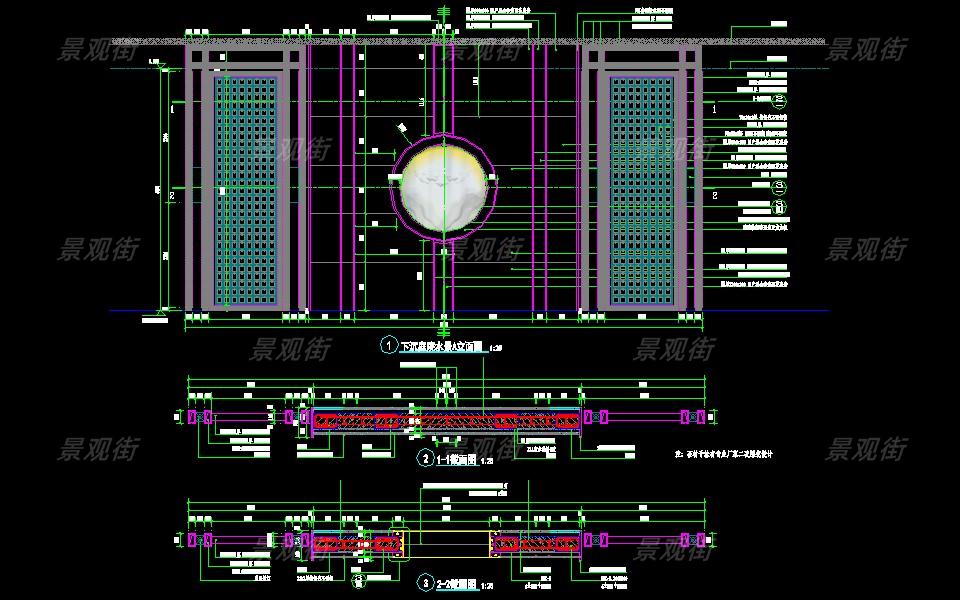
Task: Select the left lattice screen panel
Action: [x=246, y=190]
